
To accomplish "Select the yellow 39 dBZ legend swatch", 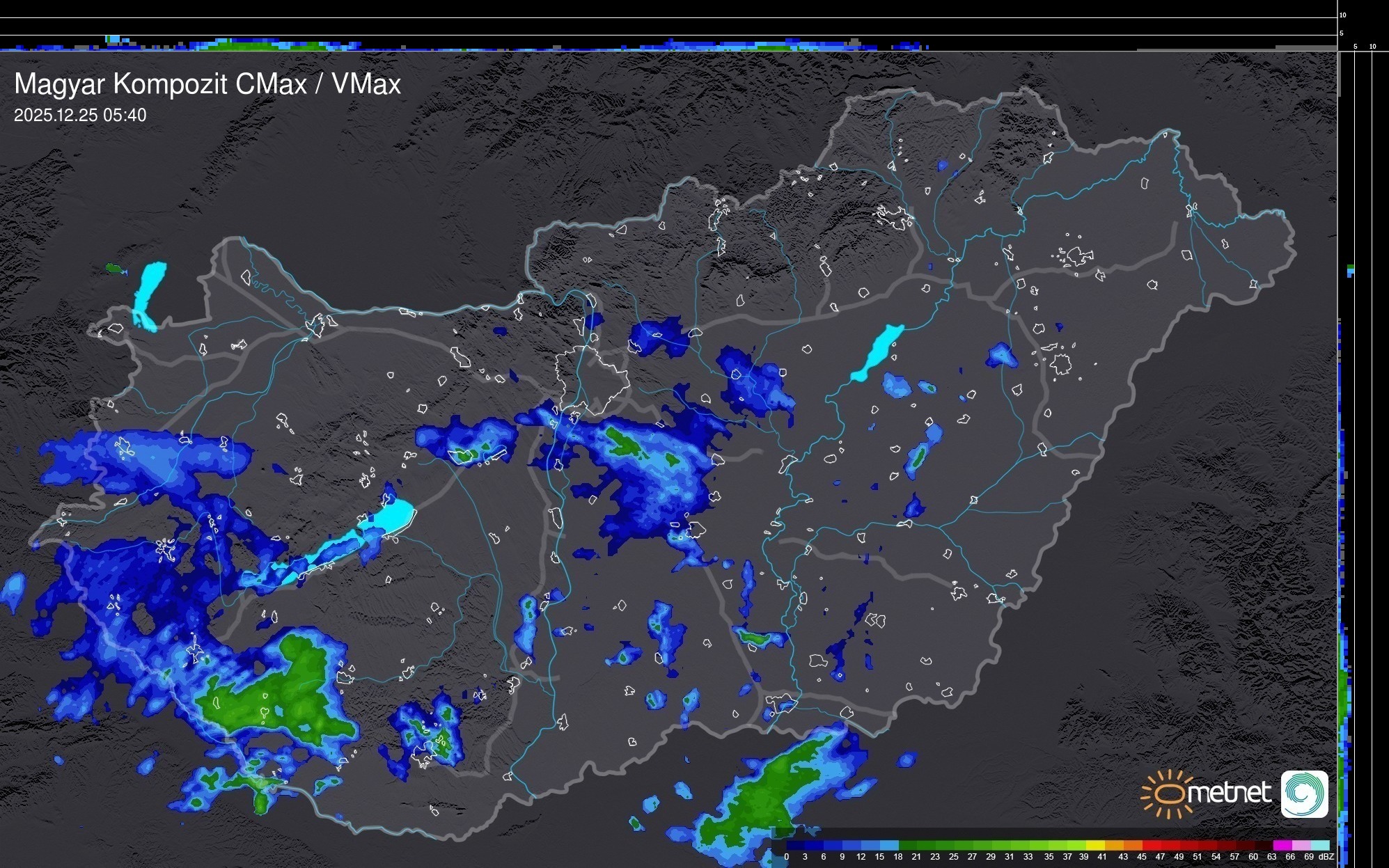I will click(1095, 845).
